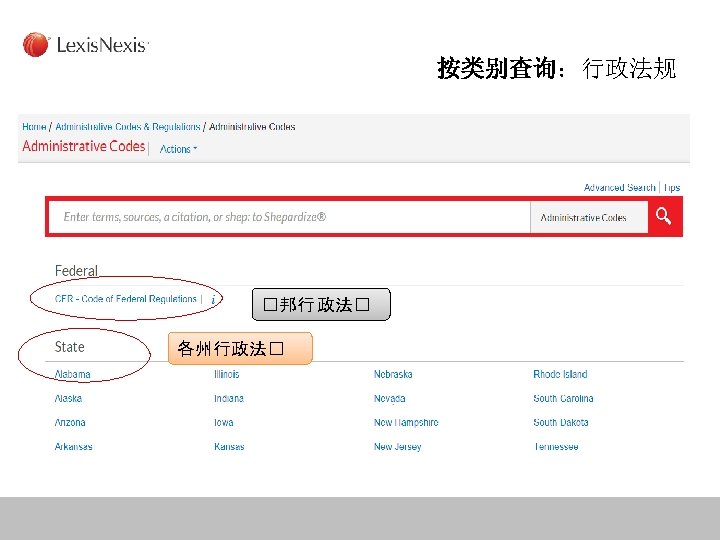Open CFR - Code of Federal Regulations

tap(125, 299)
